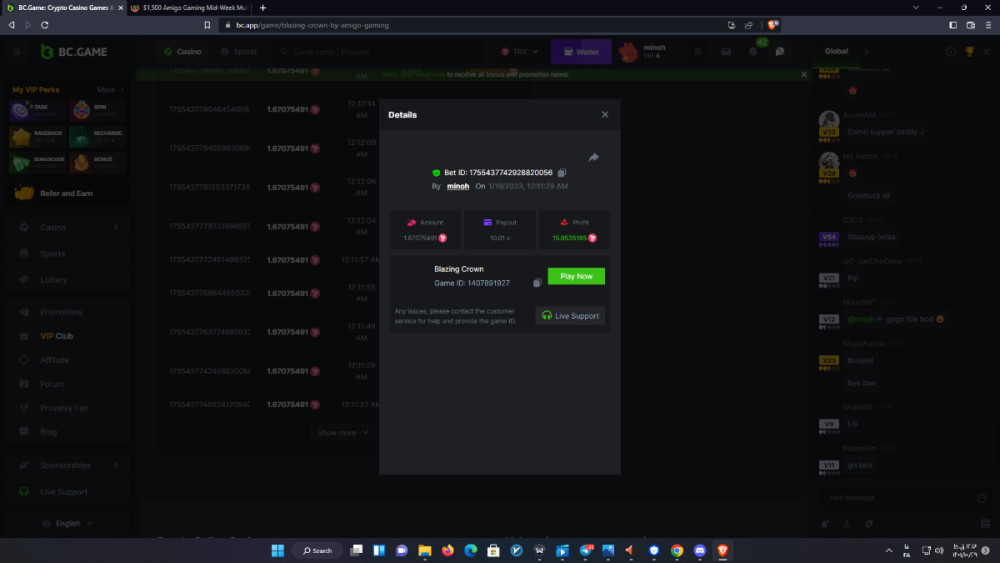This screenshot has height=563, width=1000.
Task: Reload the page with browser refresh icon
Action: click(x=44, y=25)
